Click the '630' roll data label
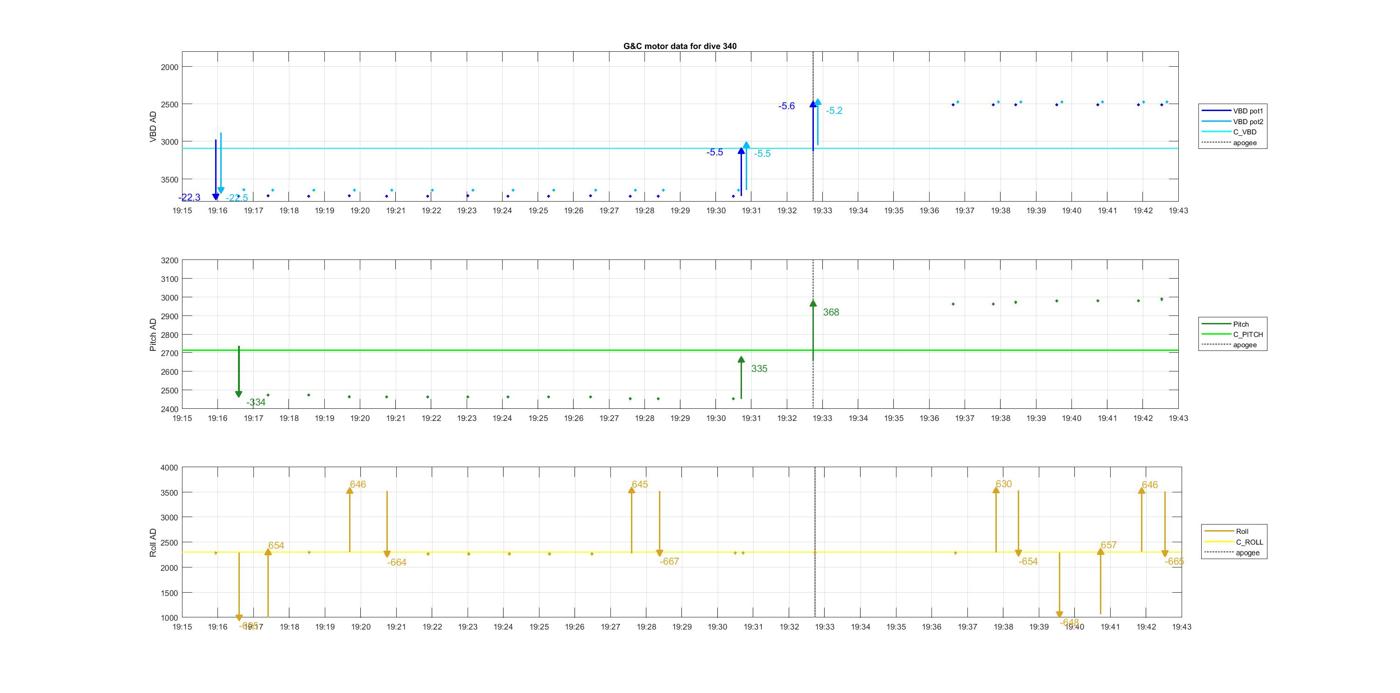This screenshot has height=693, width=1400. coord(1003,485)
